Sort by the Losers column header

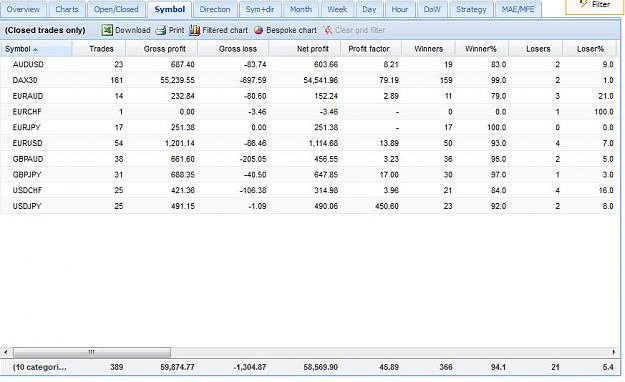click(x=536, y=49)
